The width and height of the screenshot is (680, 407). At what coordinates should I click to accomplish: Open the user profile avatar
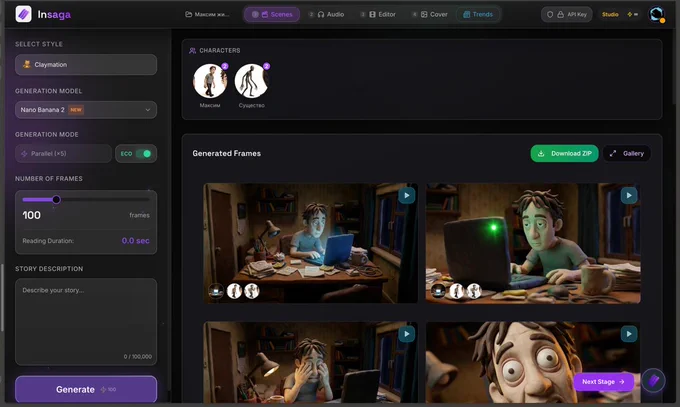pyautogui.click(x=657, y=14)
